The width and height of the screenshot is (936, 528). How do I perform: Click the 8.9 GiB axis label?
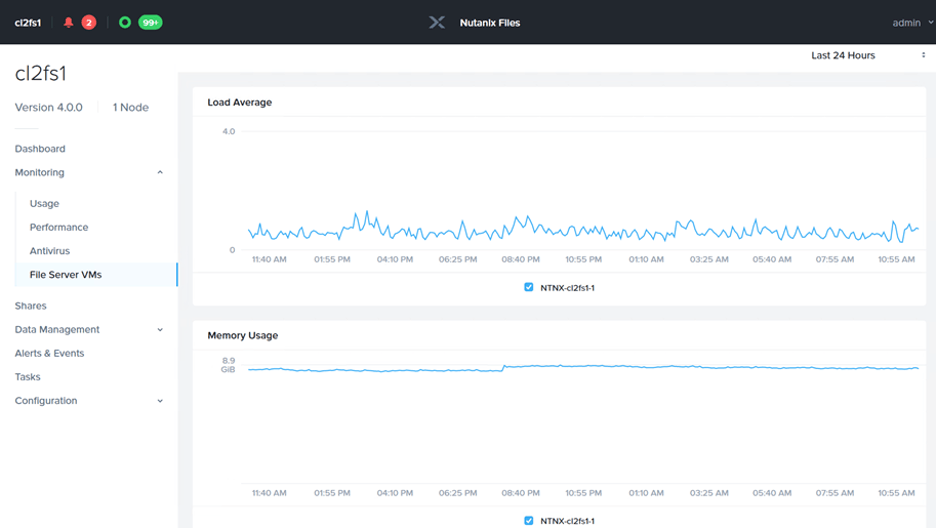[228, 365]
